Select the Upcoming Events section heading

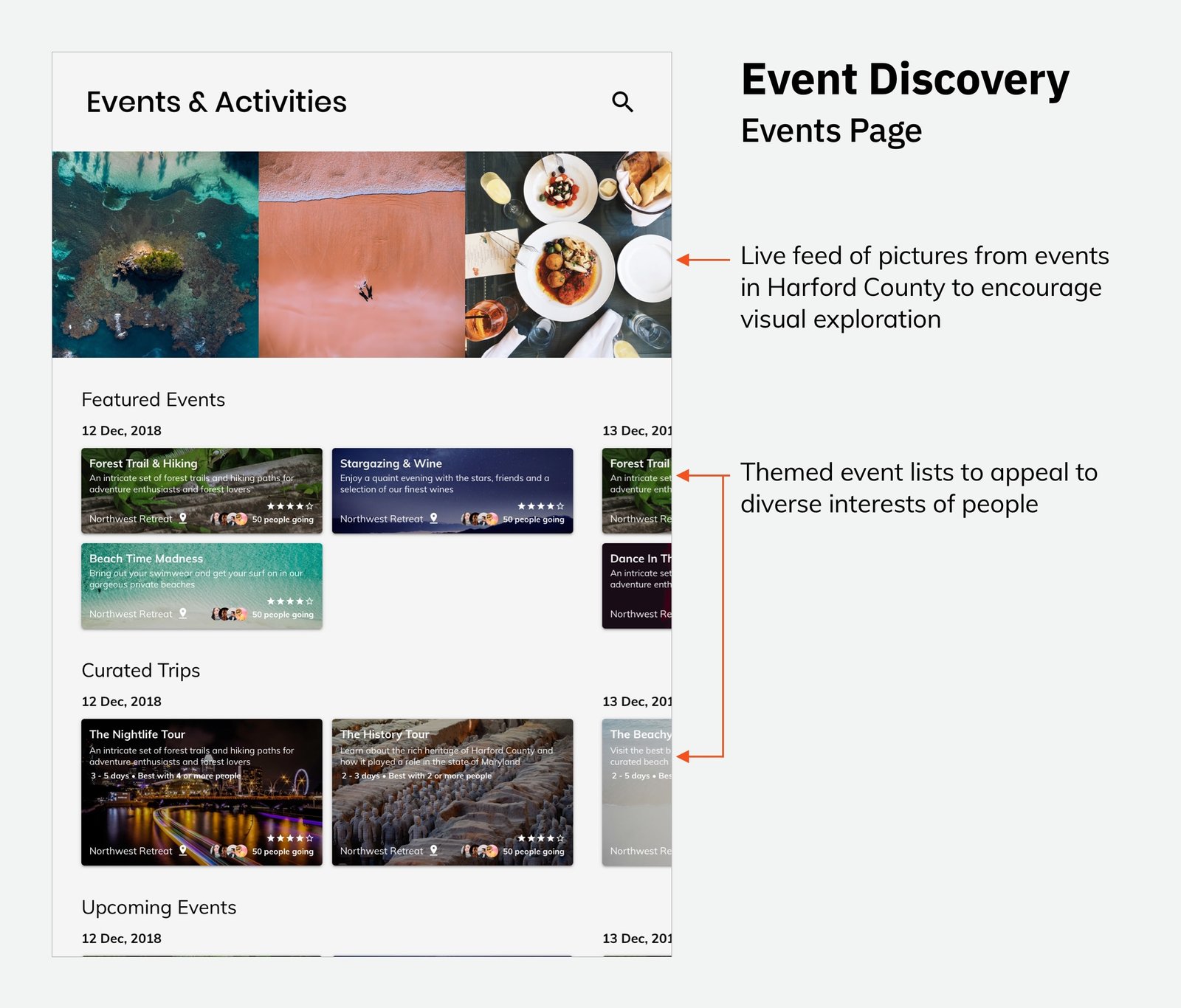pyautogui.click(x=159, y=908)
